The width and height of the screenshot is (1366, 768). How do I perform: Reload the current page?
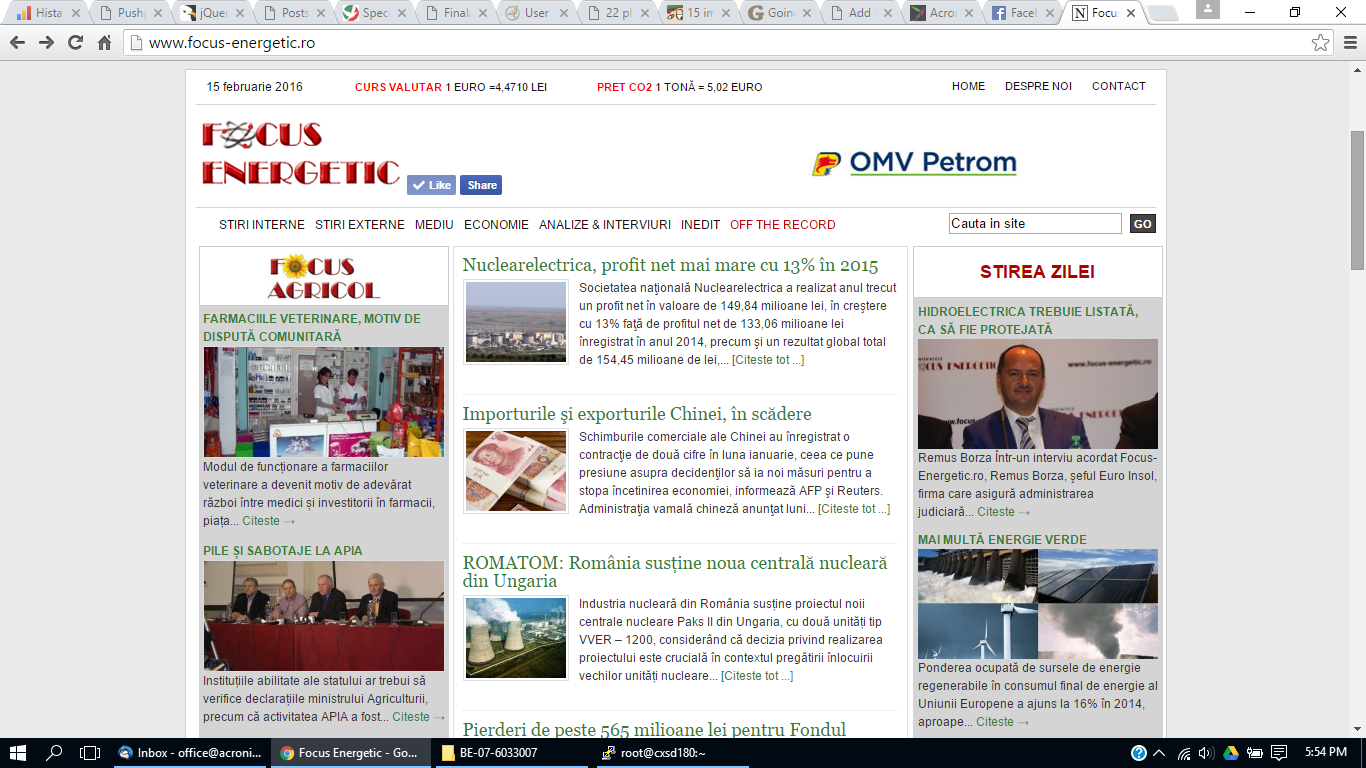point(75,43)
